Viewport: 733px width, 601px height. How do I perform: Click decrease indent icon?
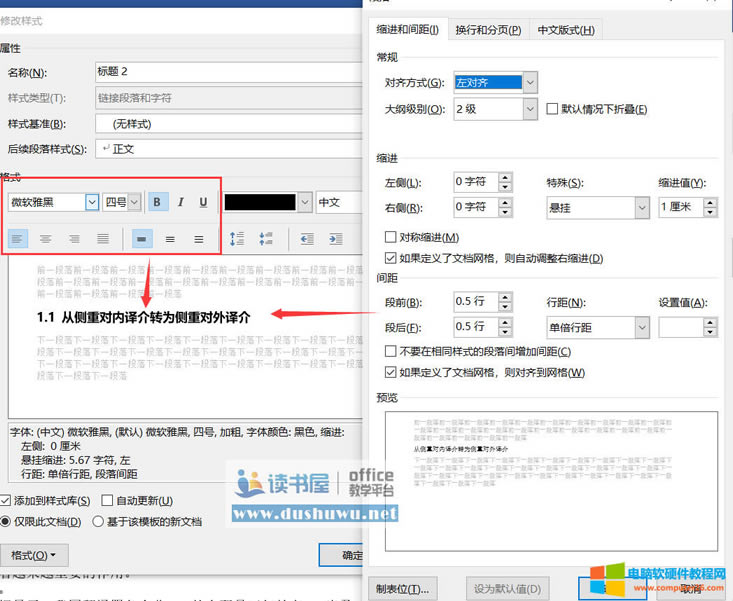[x=307, y=239]
